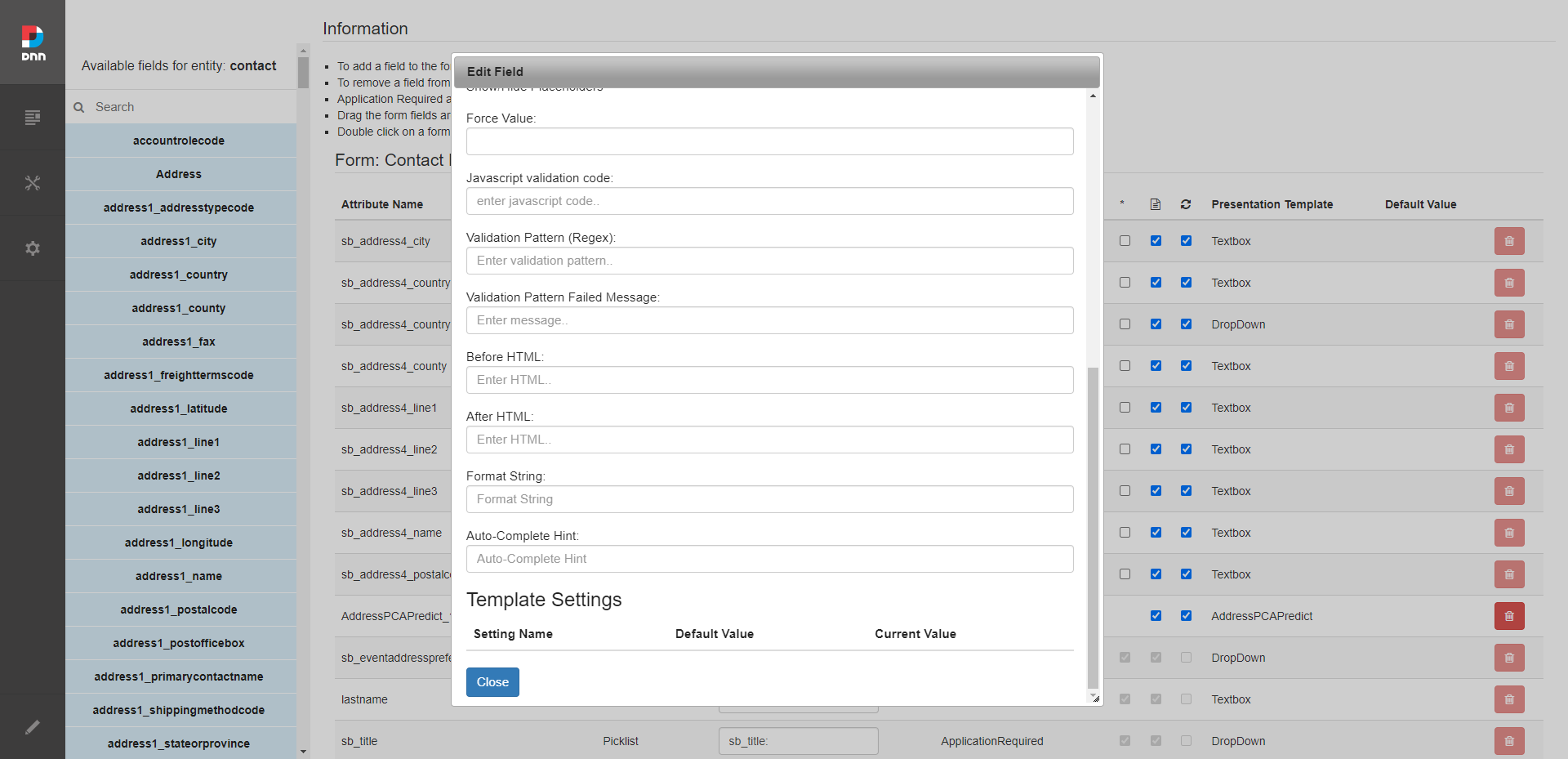Click the trash icon for lastname row
This screenshot has width=1568, height=759.
click(1508, 699)
